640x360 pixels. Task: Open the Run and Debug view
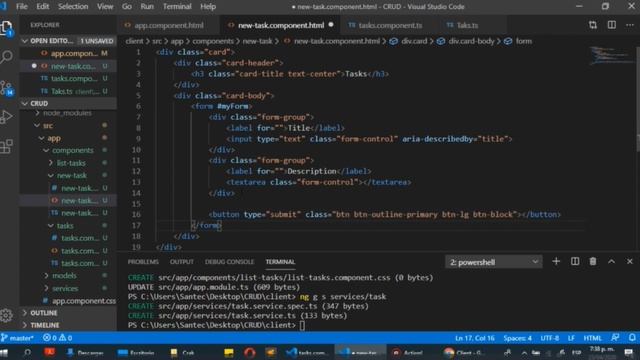pos(7,117)
